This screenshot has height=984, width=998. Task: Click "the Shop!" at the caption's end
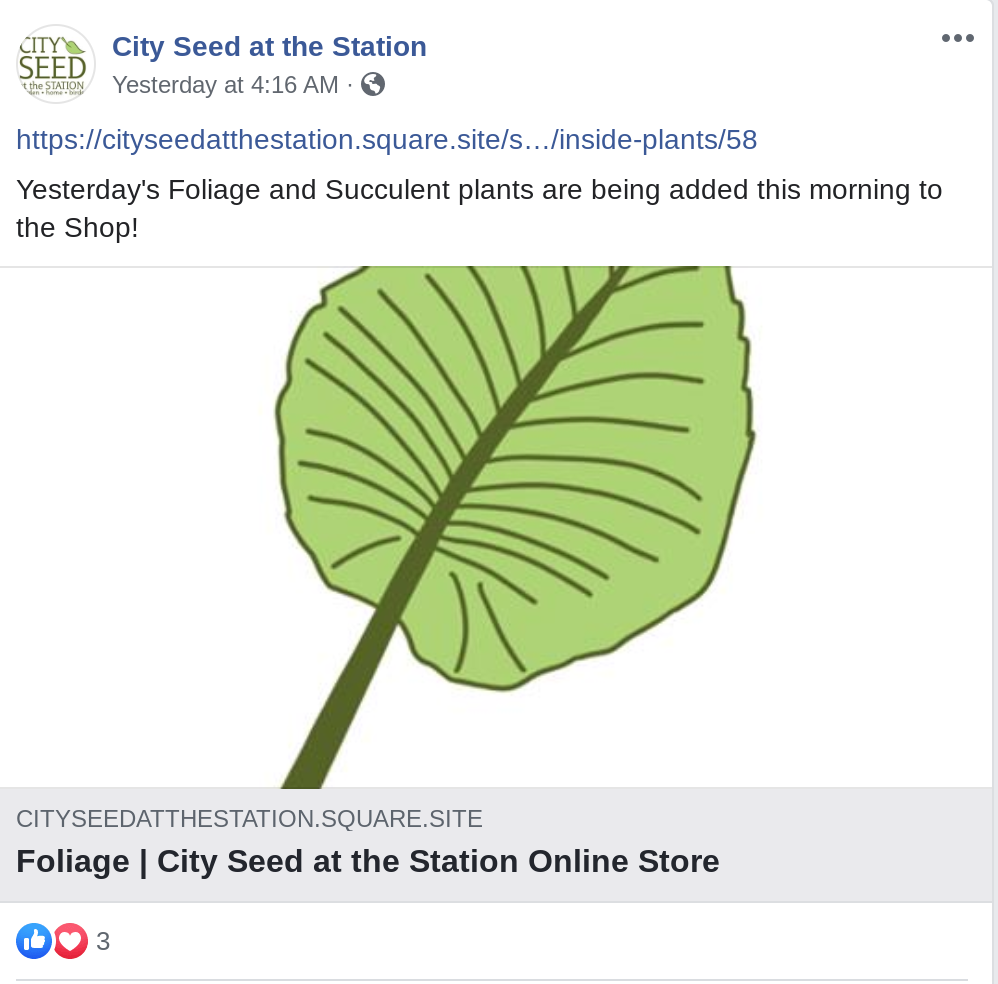click(77, 228)
